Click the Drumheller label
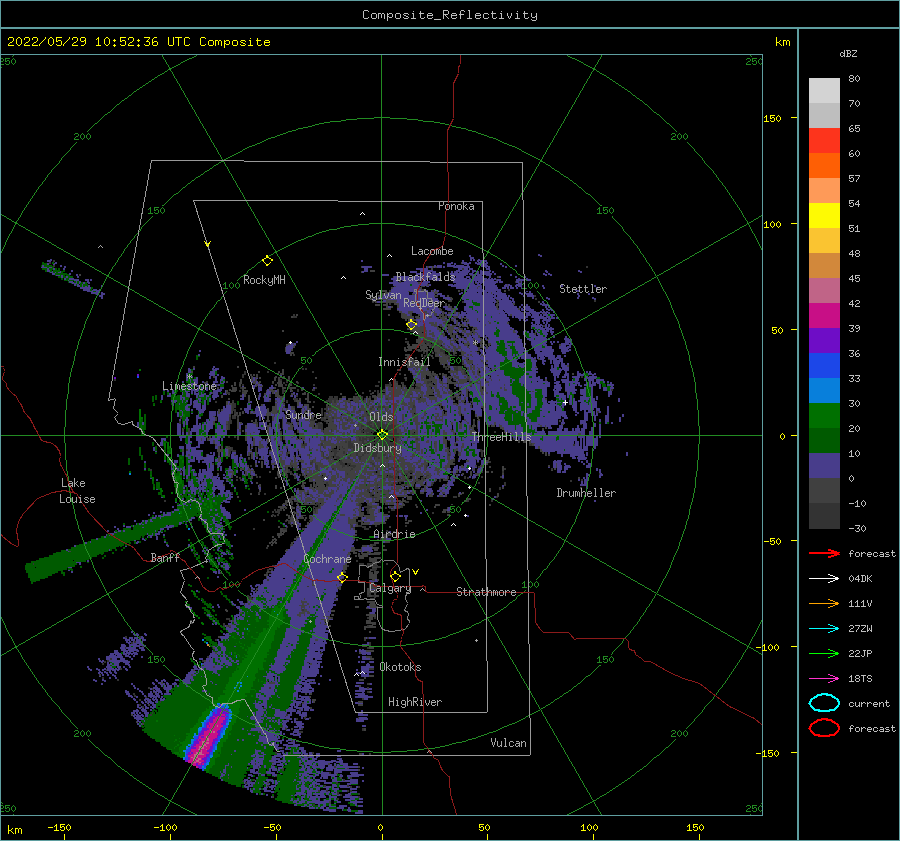The width and height of the screenshot is (900, 841). (x=586, y=493)
